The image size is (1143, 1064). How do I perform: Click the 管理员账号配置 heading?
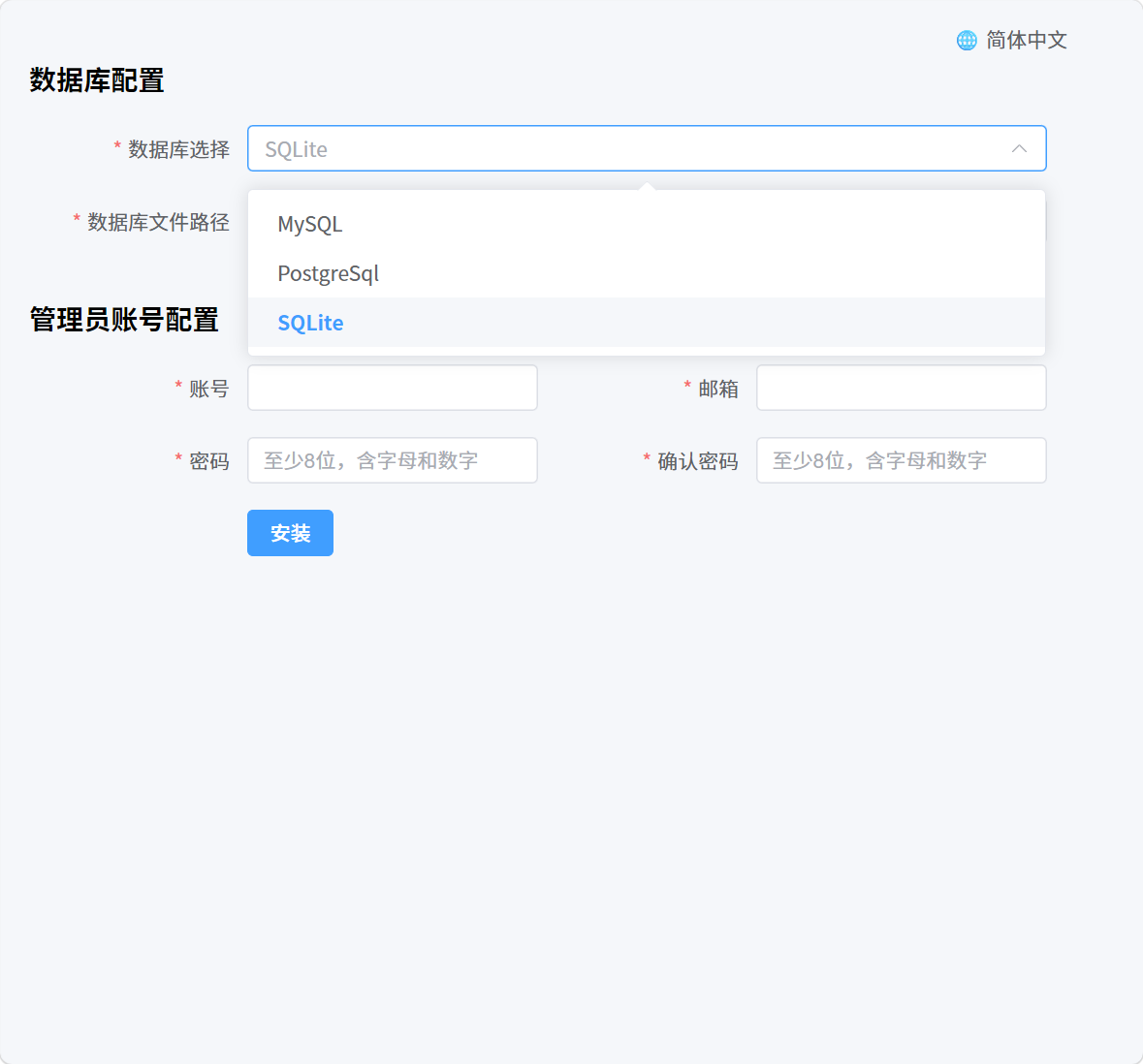[124, 320]
